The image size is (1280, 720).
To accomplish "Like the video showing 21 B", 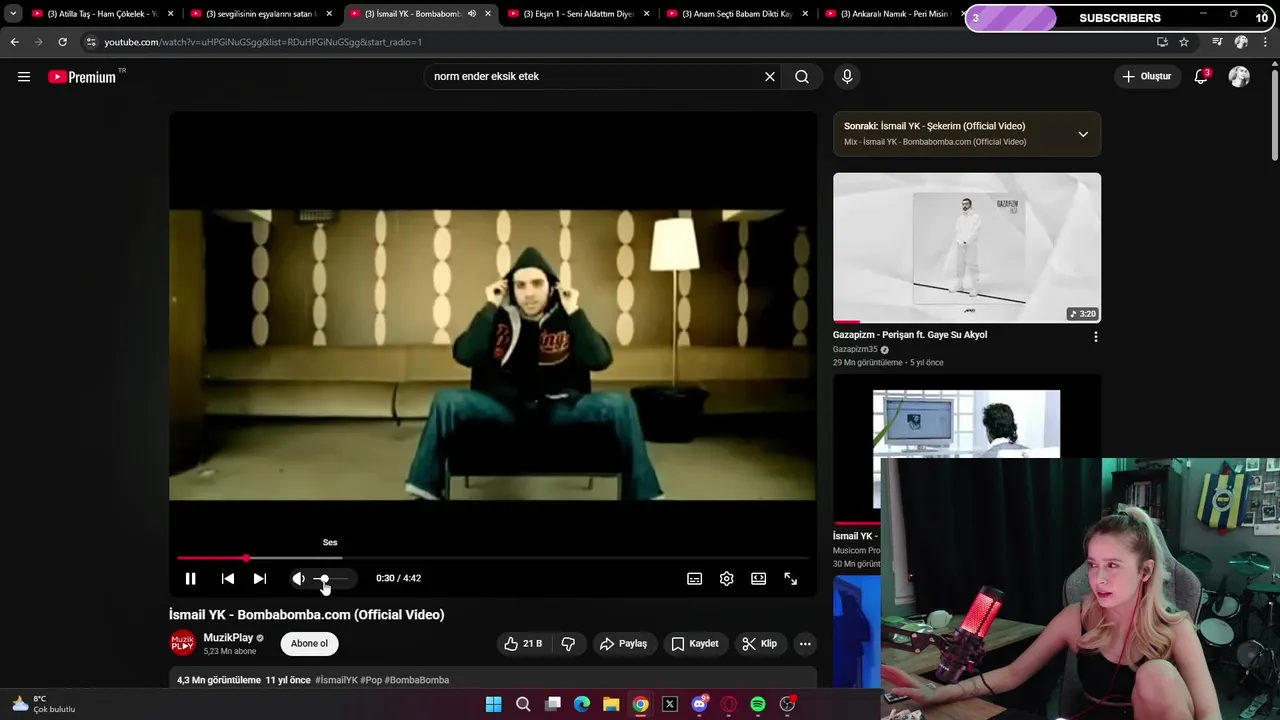I will click(x=524, y=644).
